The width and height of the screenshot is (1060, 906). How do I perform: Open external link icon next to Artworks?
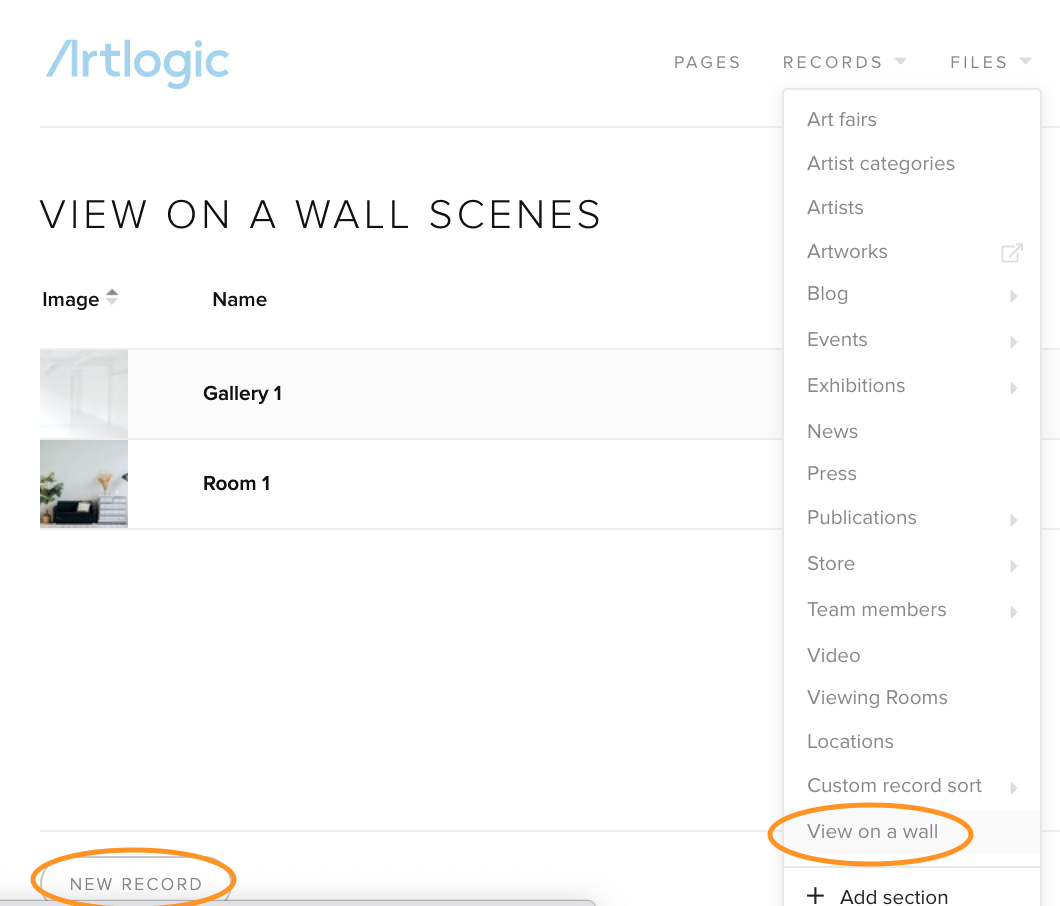pos(1012,253)
